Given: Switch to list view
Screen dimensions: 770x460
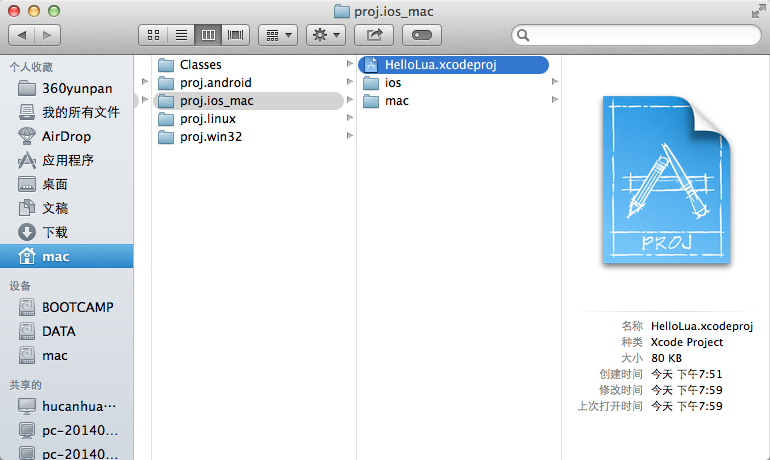Looking at the screenshot, I should (181, 35).
